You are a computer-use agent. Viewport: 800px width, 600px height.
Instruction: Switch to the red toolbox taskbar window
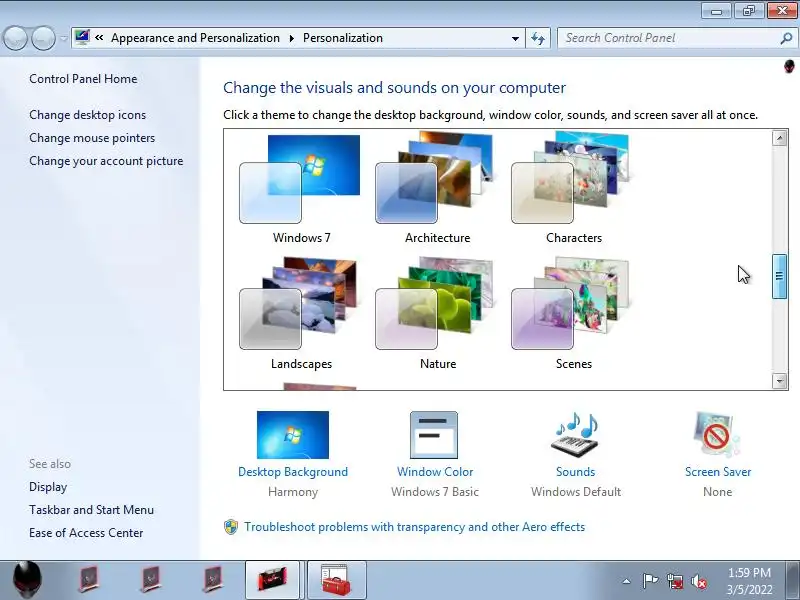tap(336, 580)
